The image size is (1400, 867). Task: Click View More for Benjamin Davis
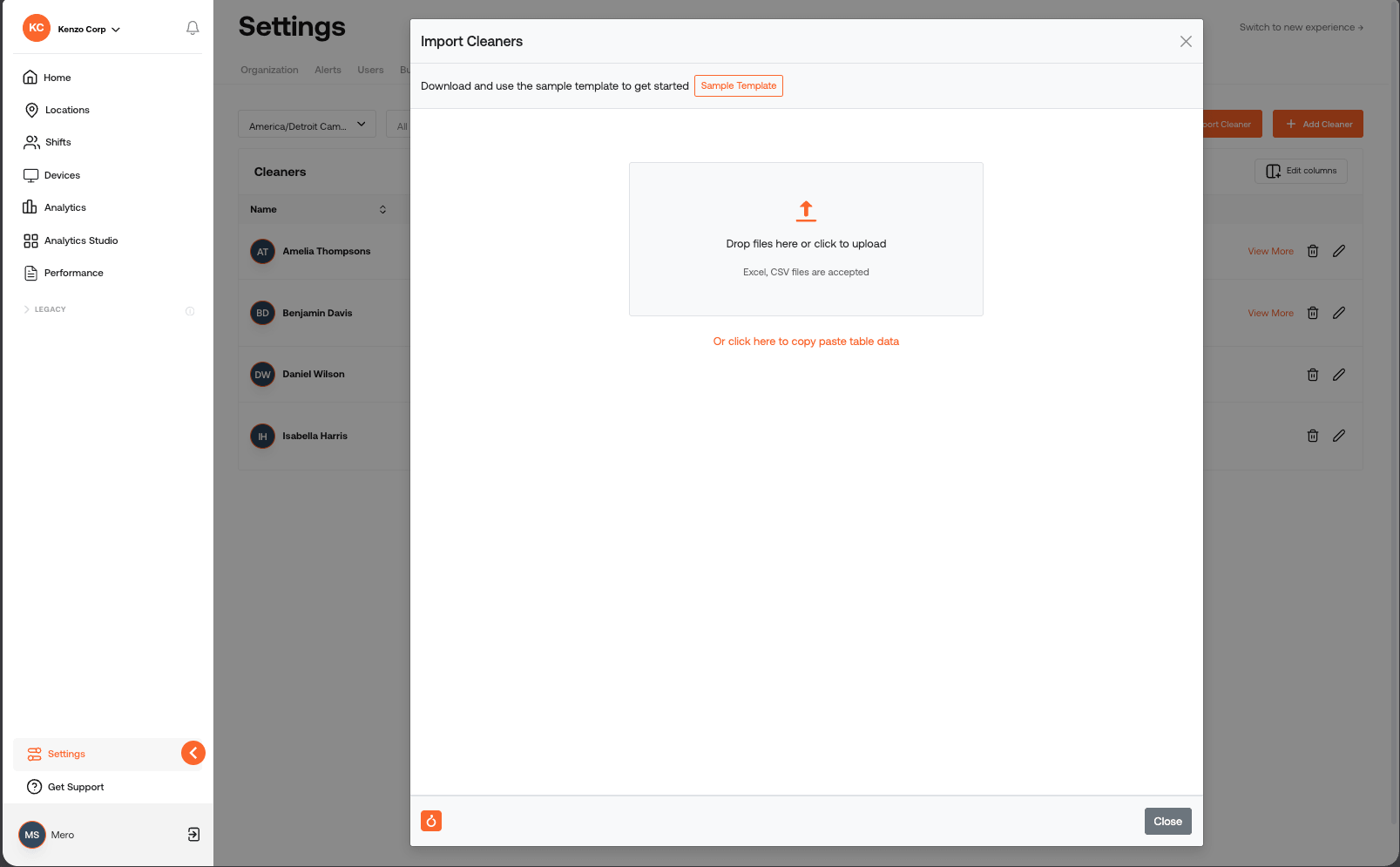tap(1270, 313)
